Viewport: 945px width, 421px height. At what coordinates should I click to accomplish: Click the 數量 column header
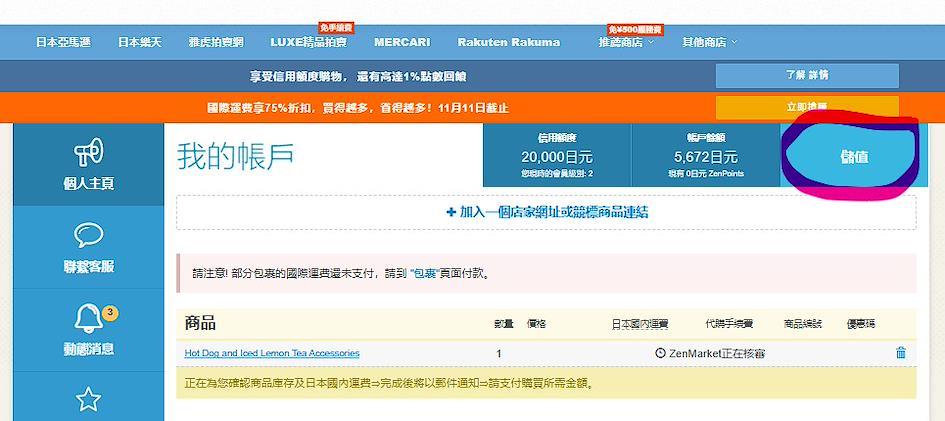click(x=503, y=324)
